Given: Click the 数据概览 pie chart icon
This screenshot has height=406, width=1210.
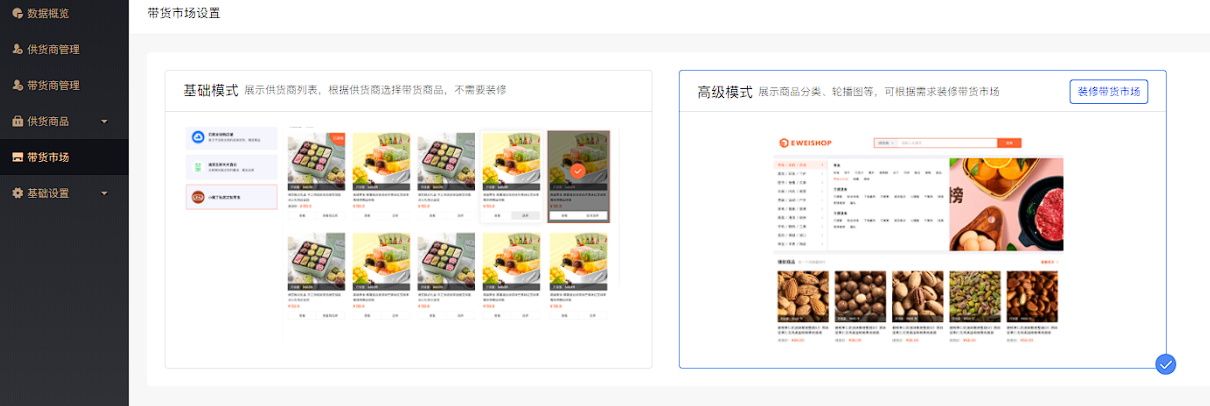Looking at the screenshot, I should [x=17, y=14].
